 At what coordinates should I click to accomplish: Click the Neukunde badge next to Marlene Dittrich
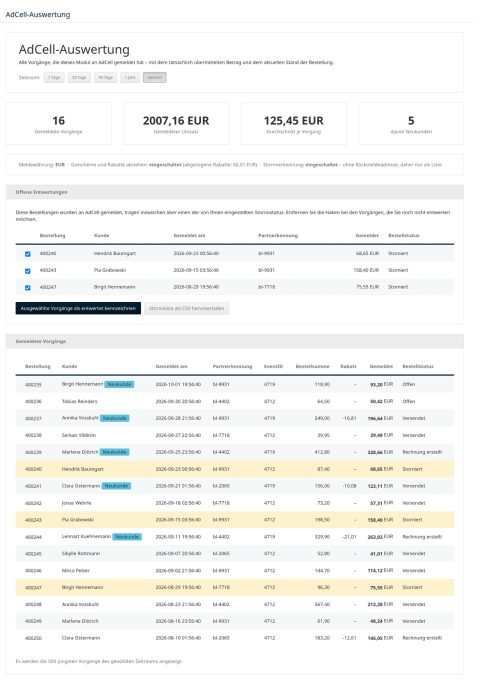(114, 452)
